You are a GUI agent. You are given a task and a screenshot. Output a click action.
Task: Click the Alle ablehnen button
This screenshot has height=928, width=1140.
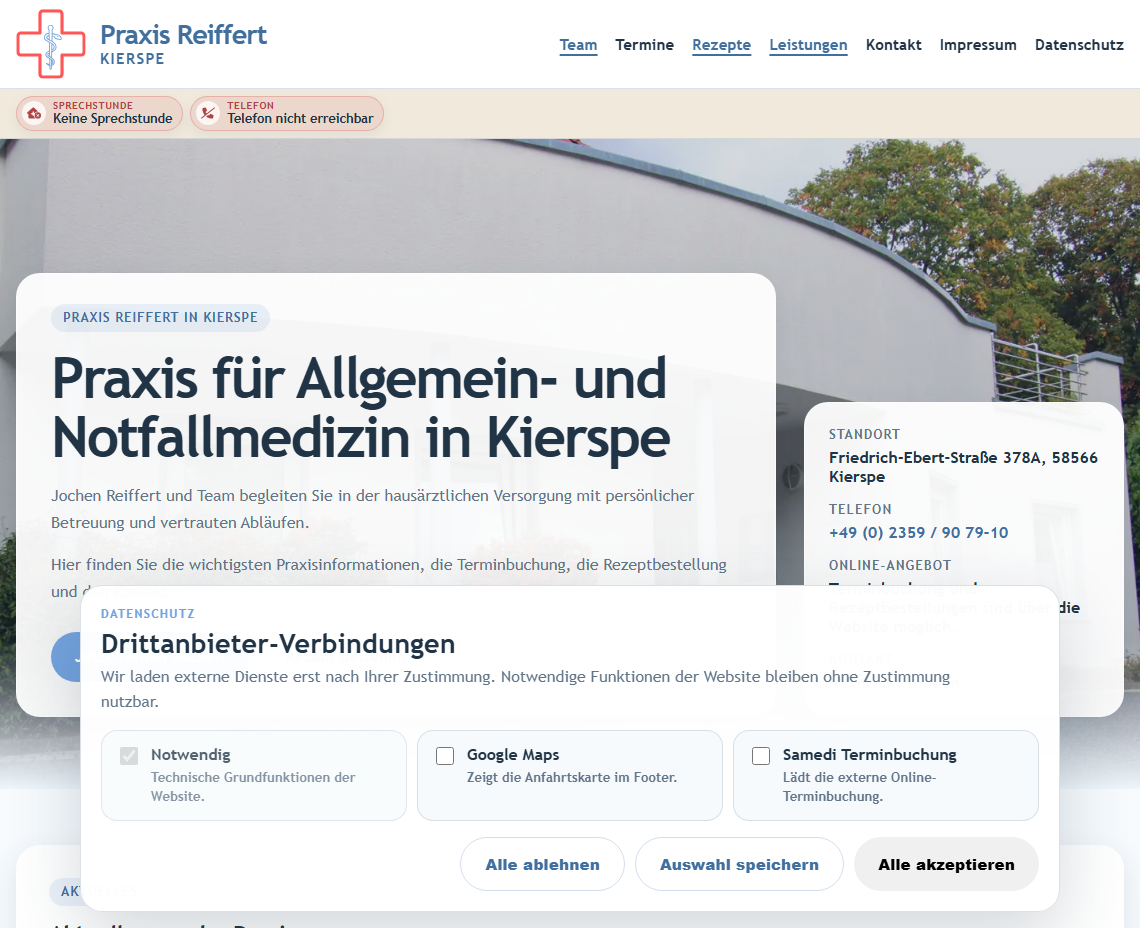coord(542,864)
